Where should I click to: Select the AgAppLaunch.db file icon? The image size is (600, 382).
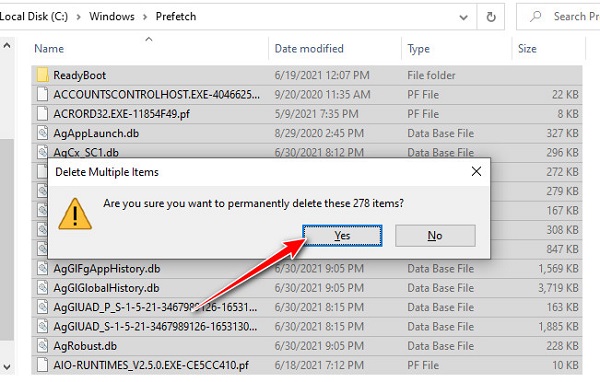[42, 133]
